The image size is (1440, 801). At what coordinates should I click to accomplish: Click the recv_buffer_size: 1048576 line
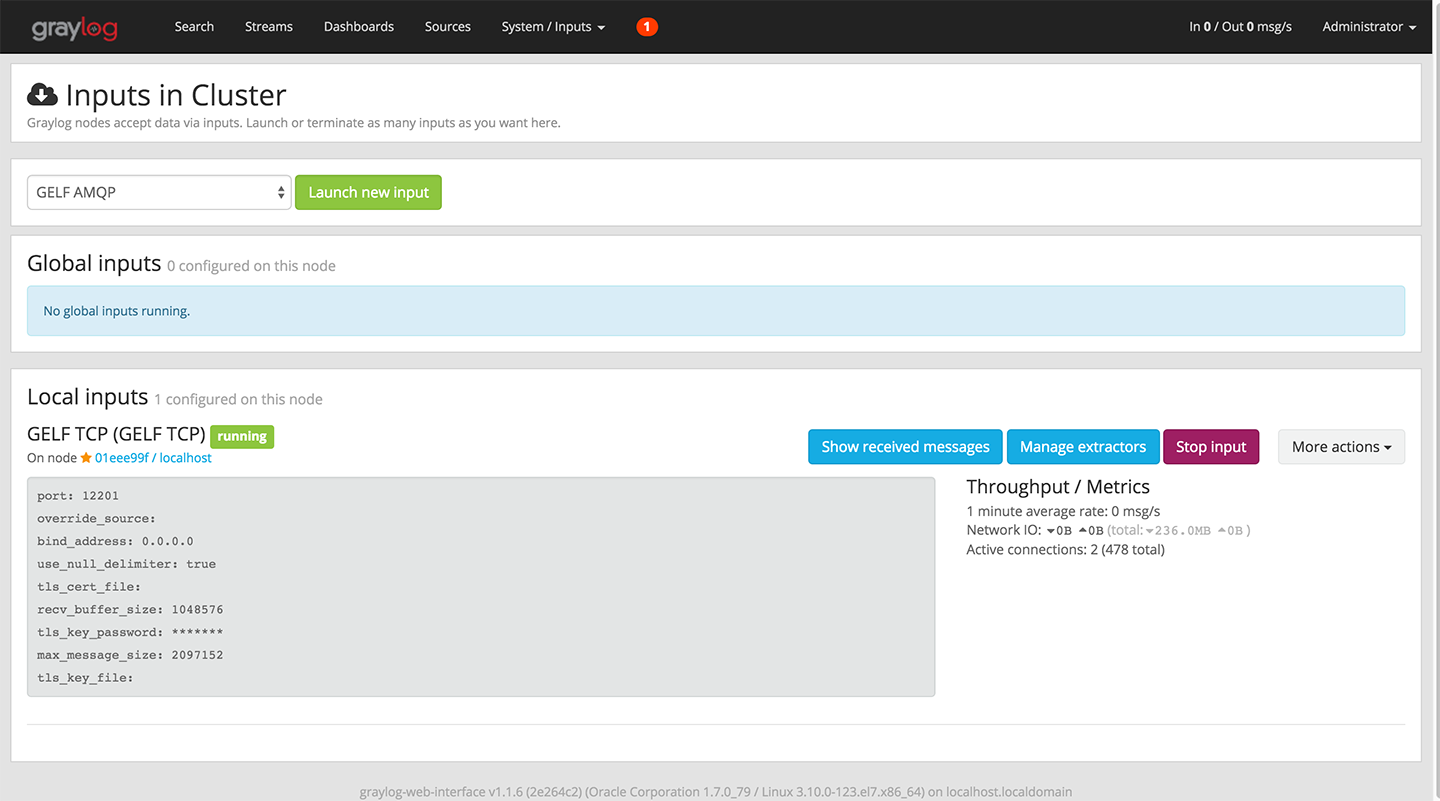click(130, 609)
